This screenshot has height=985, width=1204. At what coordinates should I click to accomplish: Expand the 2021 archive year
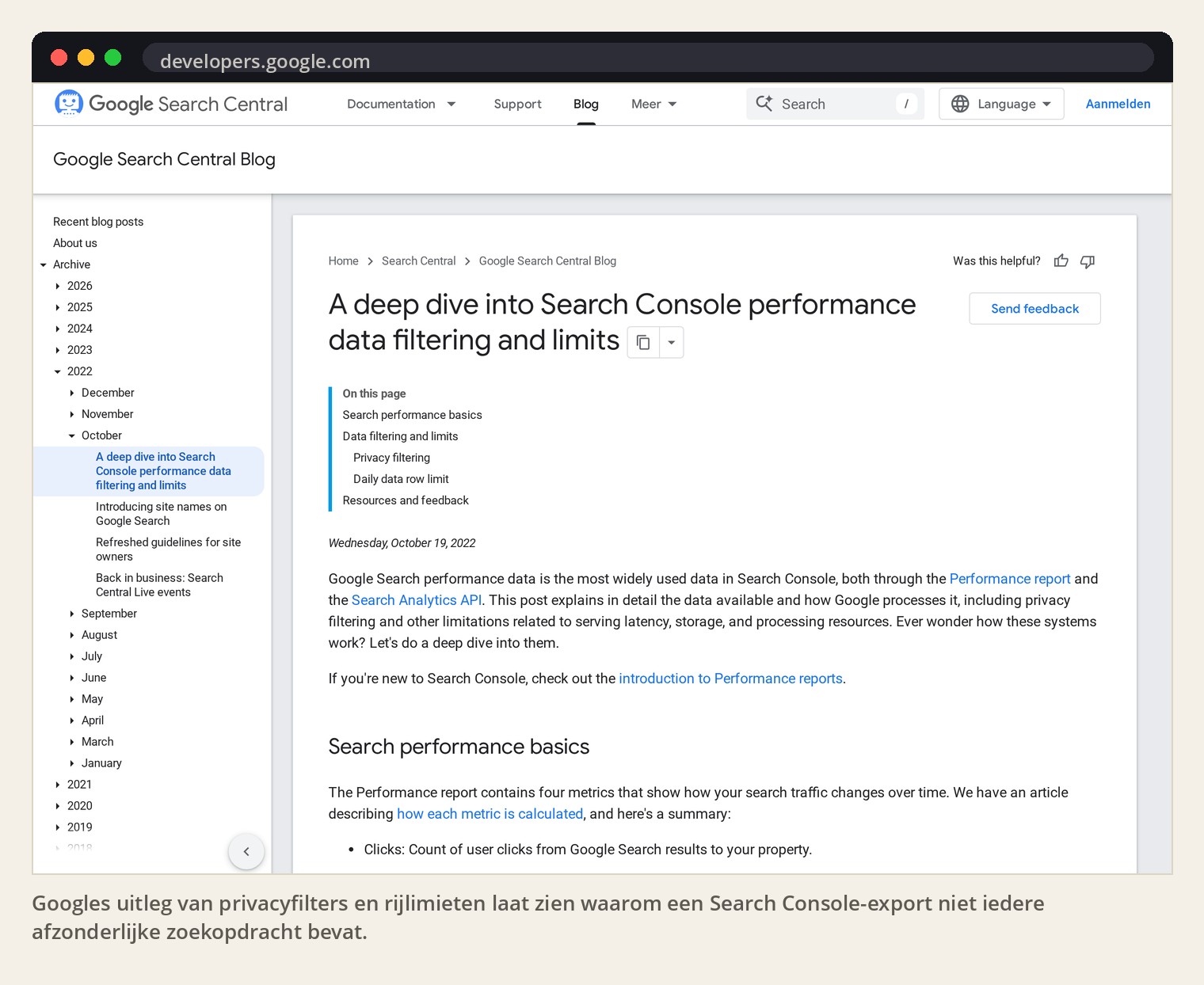pyautogui.click(x=58, y=785)
